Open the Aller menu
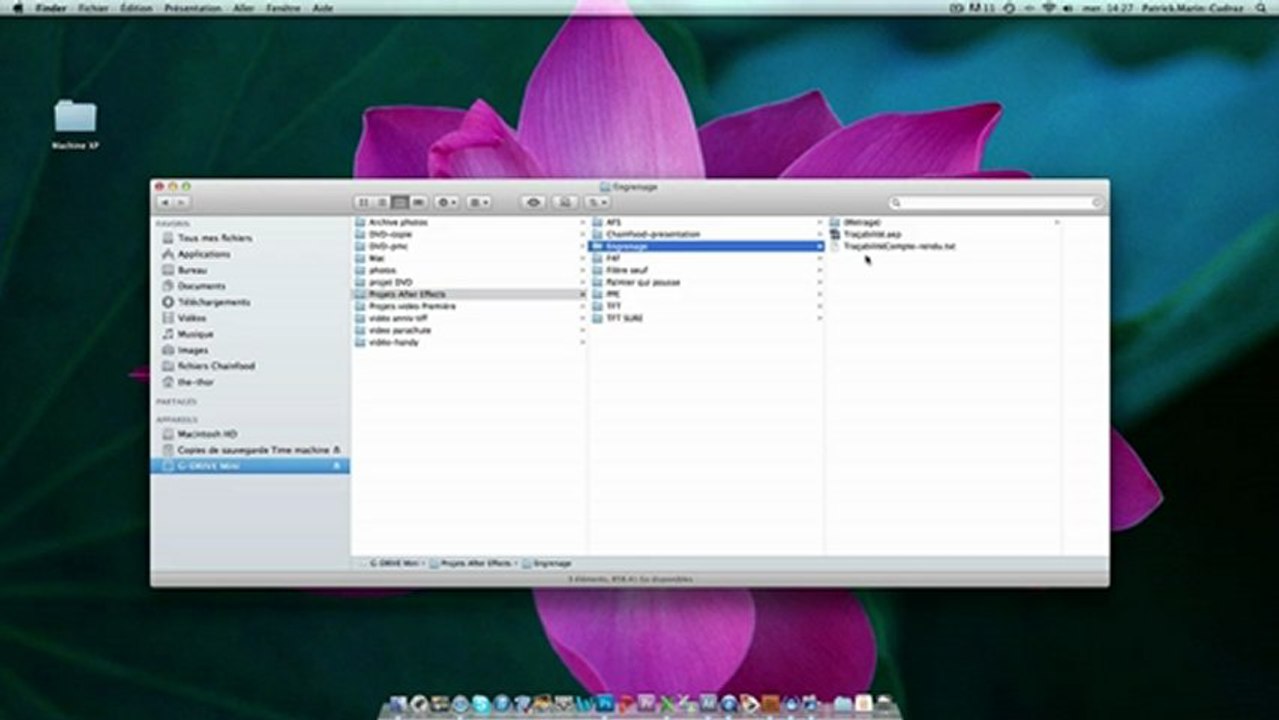 (244, 7)
